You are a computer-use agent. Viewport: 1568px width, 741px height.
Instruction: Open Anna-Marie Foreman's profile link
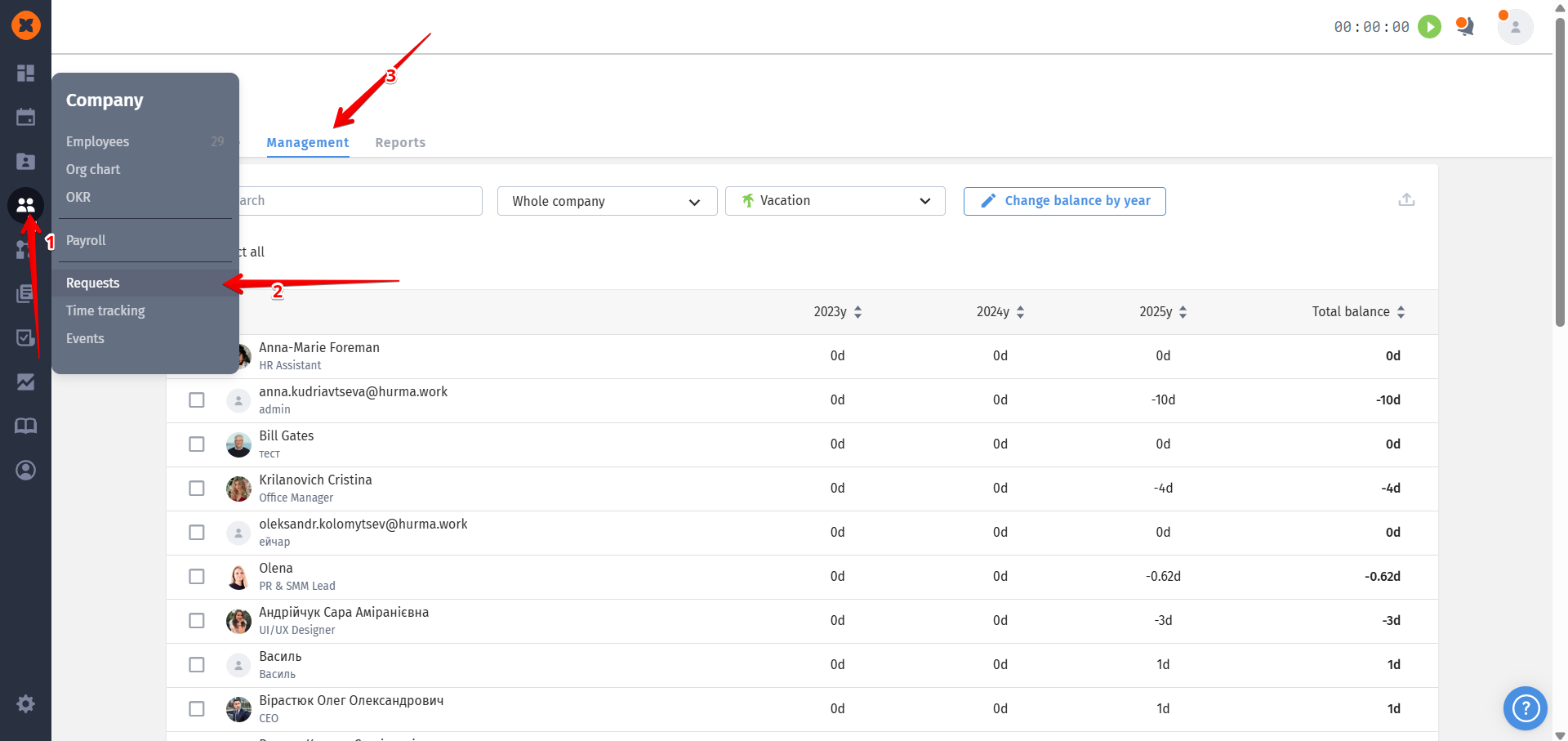(x=319, y=347)
